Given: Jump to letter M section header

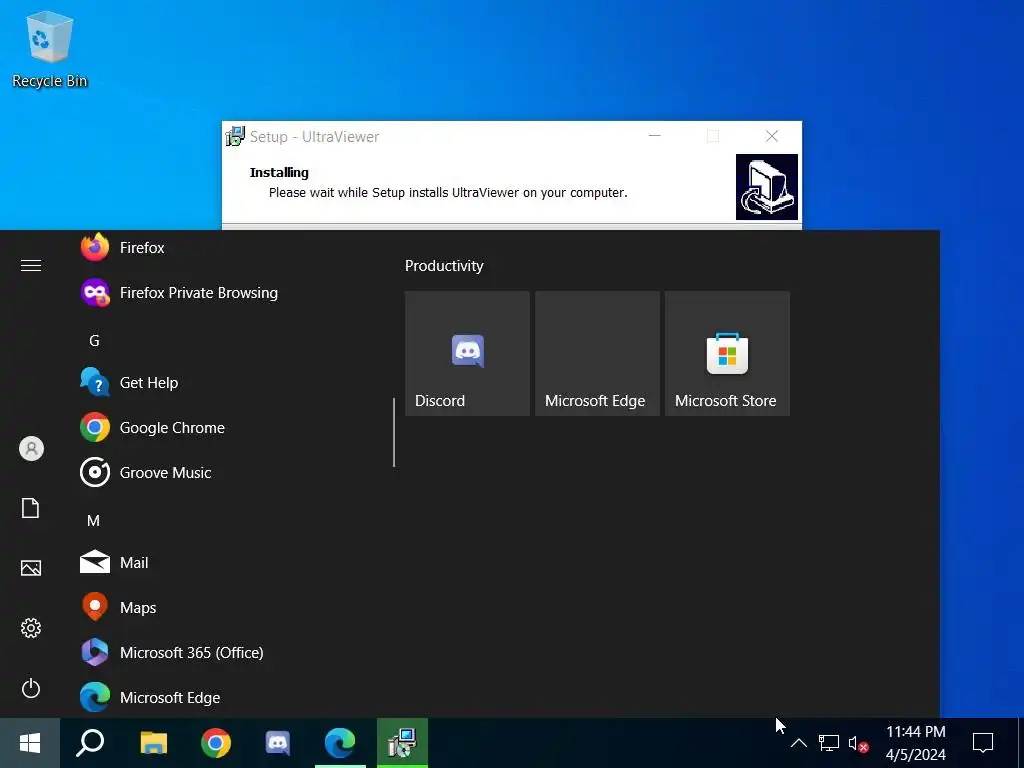Looking at the screenshot, I should point(93,520).
